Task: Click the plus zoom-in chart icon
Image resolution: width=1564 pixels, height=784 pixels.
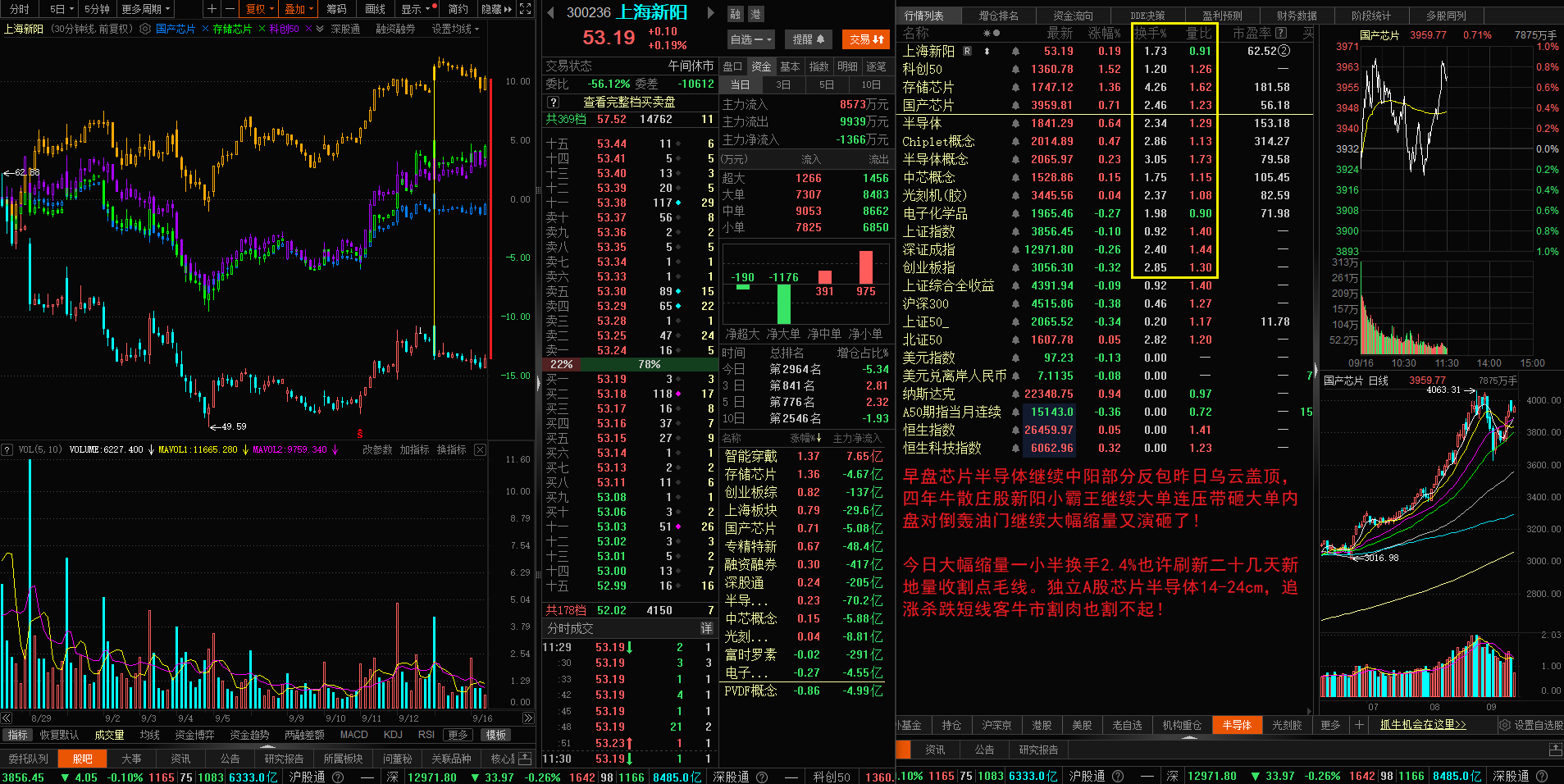Action: tap(212, 9)
